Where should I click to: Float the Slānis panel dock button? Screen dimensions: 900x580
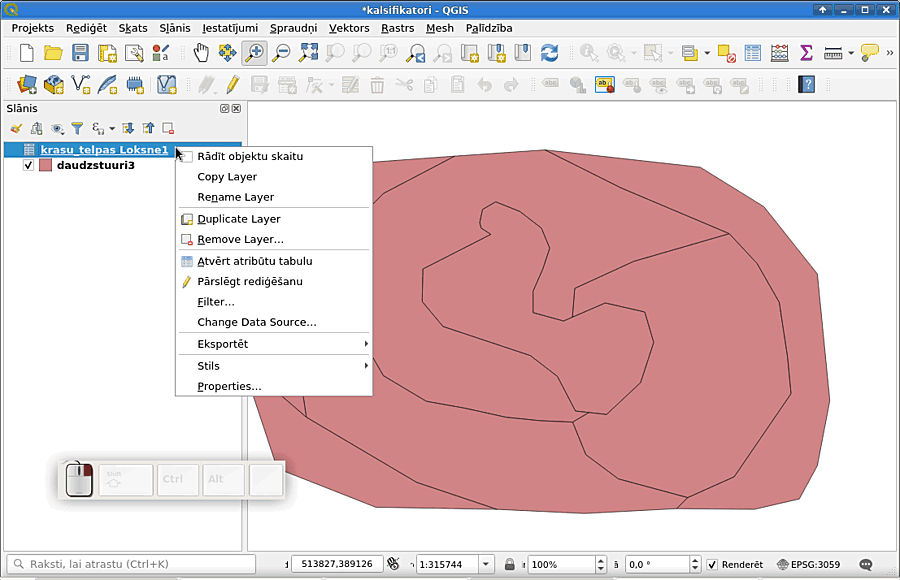click(x=224, y=109)
